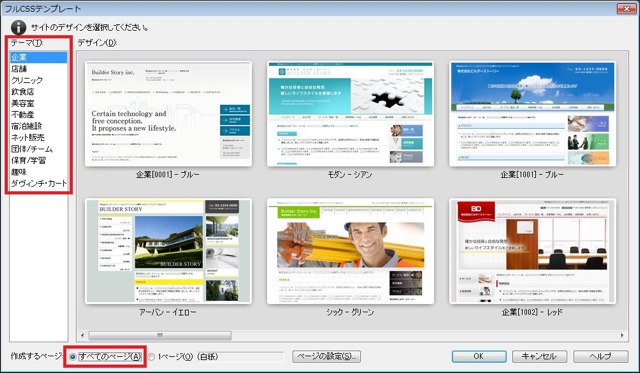640x373 pixels.
Task: Pick the アーバン - イエロー design thumbnail
Action: tap(168, 251)
